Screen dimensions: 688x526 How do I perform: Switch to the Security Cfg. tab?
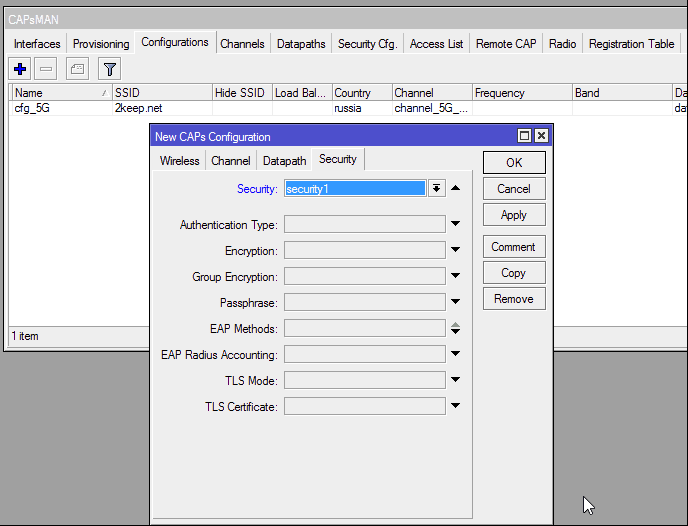click(x=367, y=44)
